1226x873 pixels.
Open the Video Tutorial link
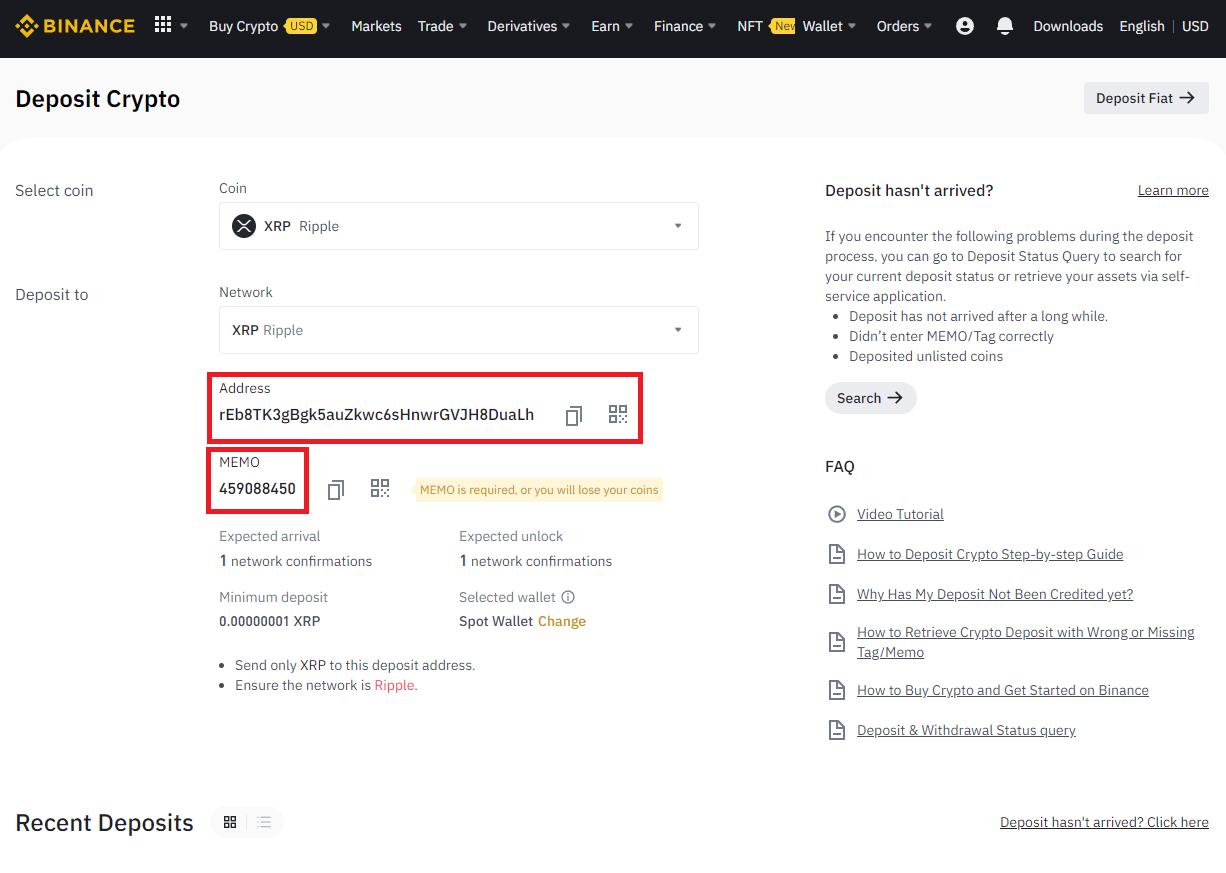(900, 514)
